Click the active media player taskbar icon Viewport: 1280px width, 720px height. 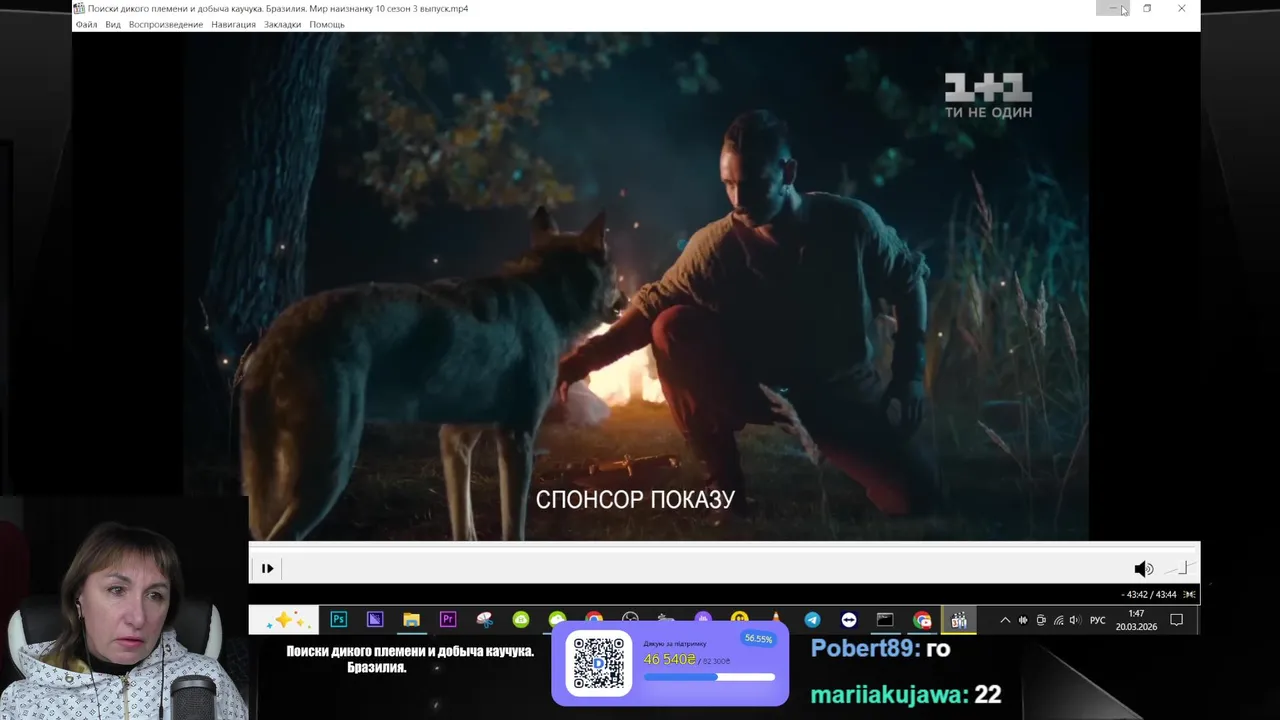coord(959,620)
